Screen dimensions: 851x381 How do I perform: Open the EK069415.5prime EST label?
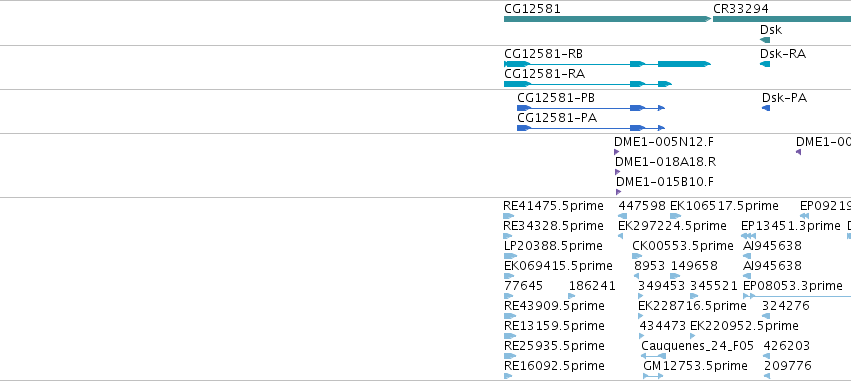pyautogui.click(x=558, y=266)
